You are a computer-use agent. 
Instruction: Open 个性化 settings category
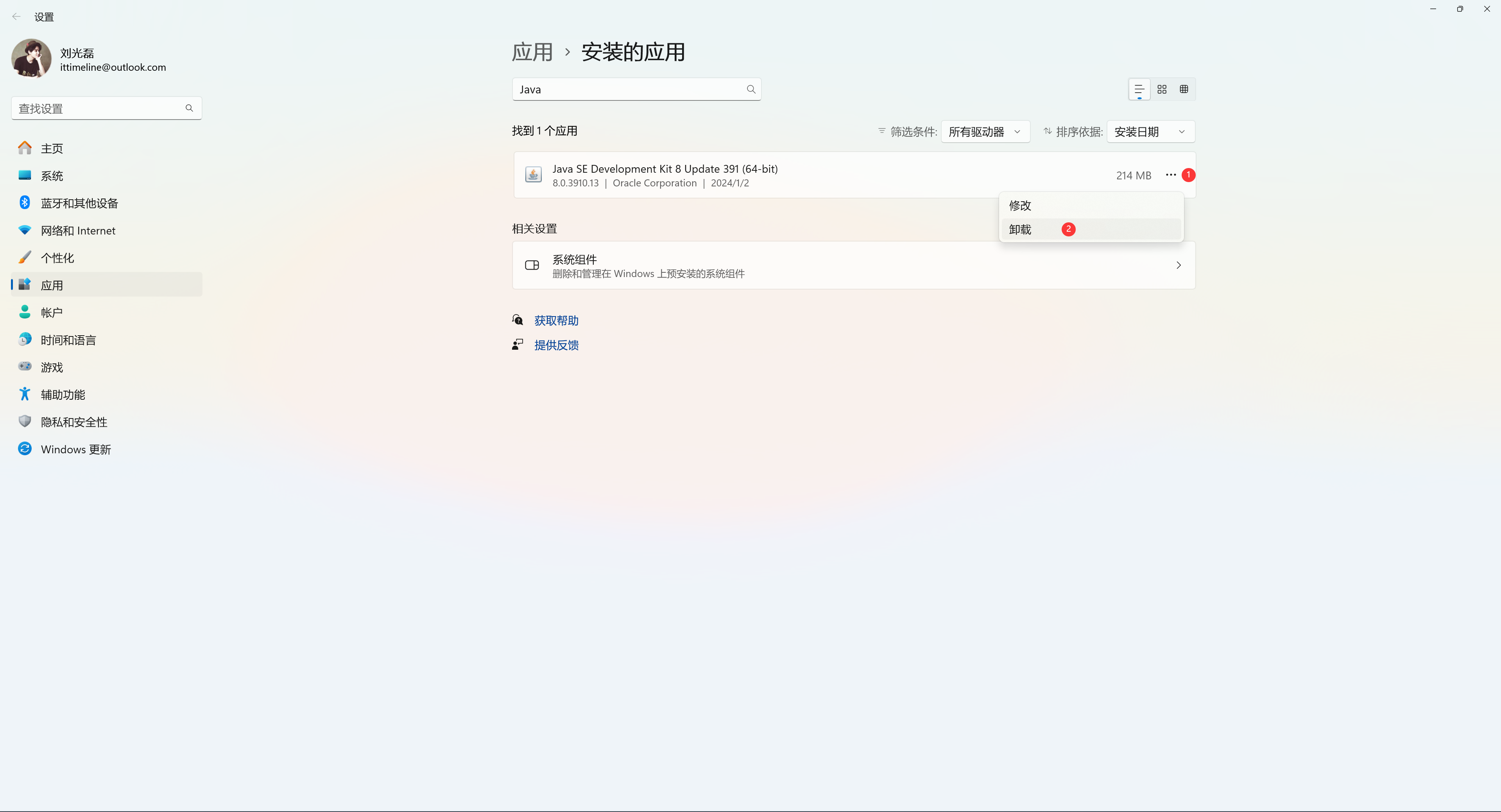[x=107, y=258]
